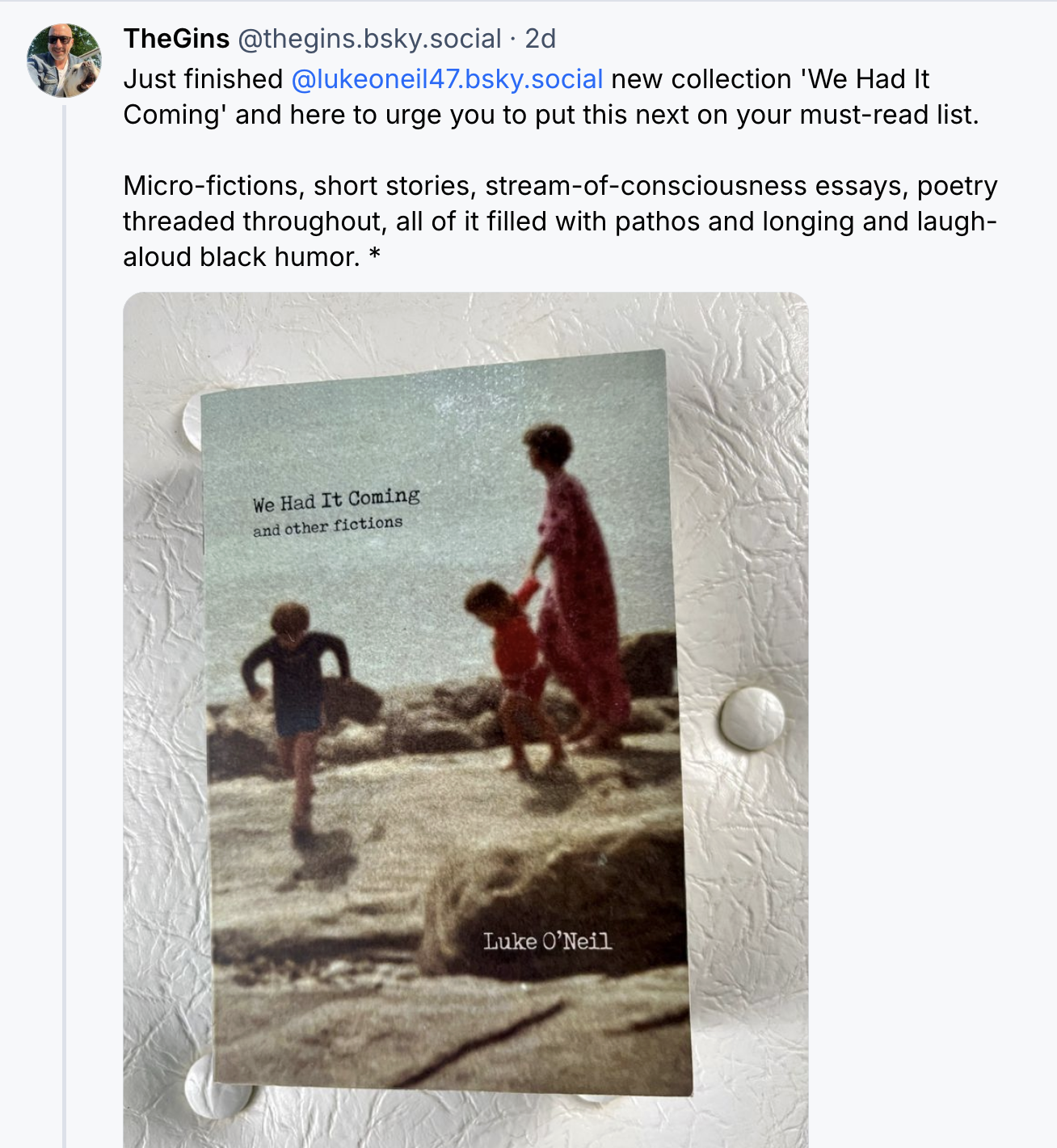The height and width of the screenshot is (1148, 1057).
Task: Click the thread connector line below avatar
Action: (64, 566)
